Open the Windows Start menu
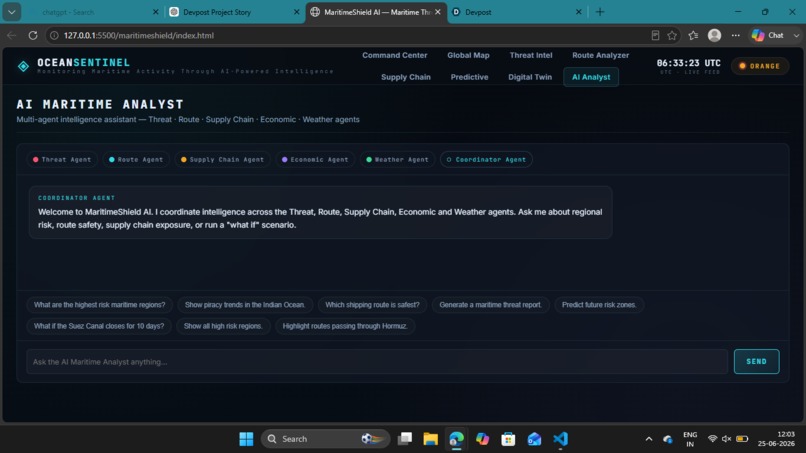 246,439
